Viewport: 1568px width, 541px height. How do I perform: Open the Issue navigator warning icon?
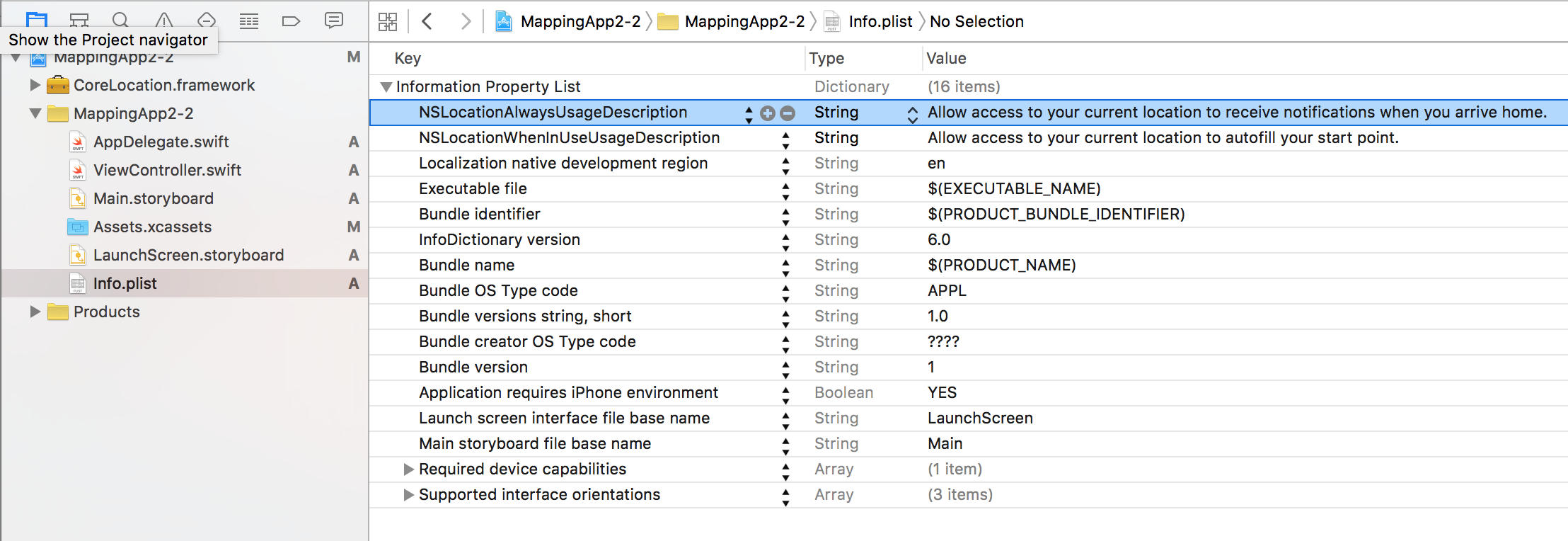click(163, 20)
